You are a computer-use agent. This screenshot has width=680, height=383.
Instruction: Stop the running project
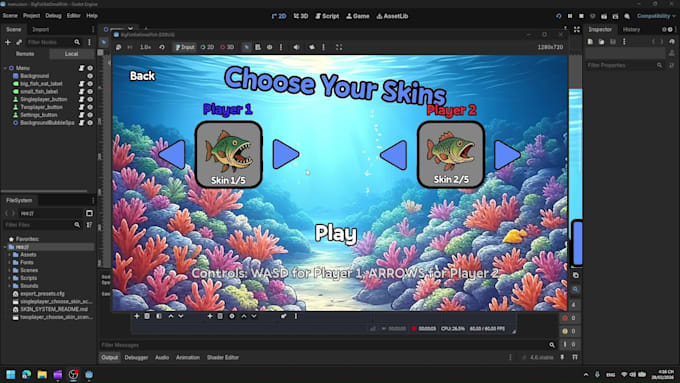click(581, 16)
